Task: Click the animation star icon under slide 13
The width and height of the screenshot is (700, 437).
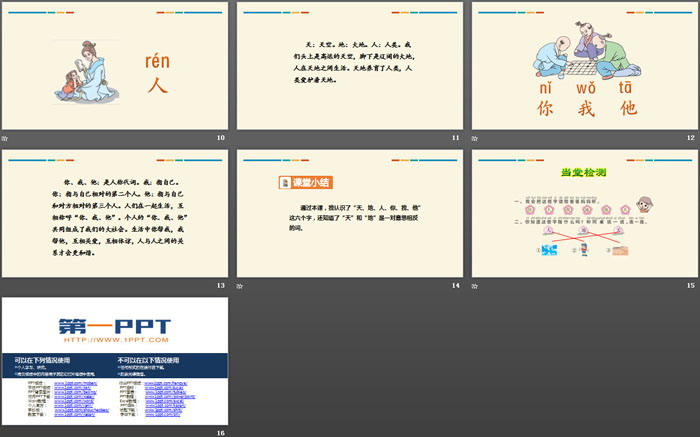Action: coord(5,285)
